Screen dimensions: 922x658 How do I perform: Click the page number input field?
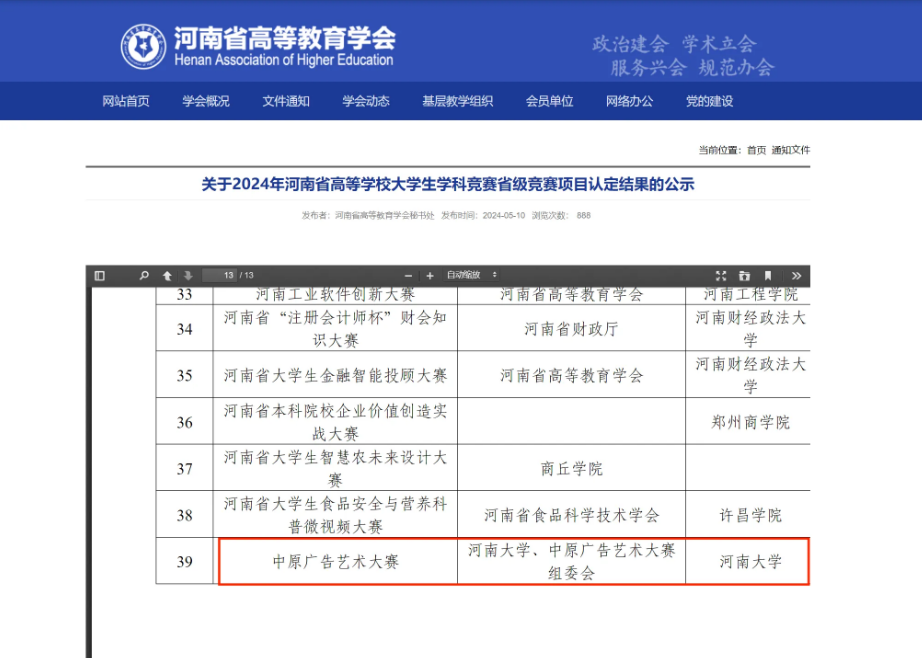pos(219,275)
